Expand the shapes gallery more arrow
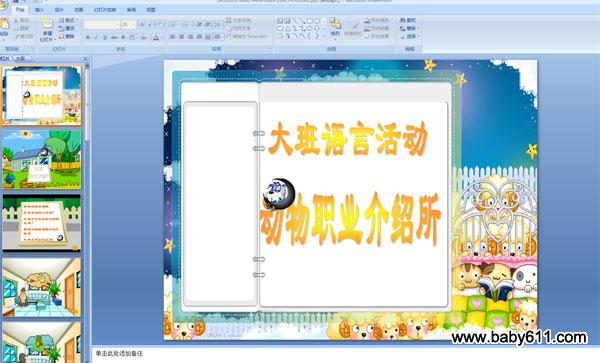The image size is (600, 363). [324, 36]
